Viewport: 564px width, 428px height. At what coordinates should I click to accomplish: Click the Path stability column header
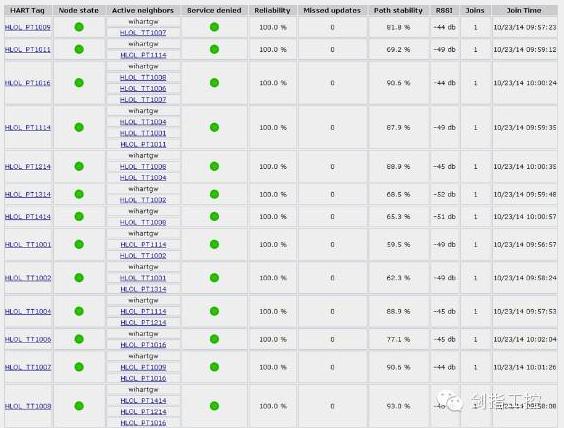(x=398, y=10)
